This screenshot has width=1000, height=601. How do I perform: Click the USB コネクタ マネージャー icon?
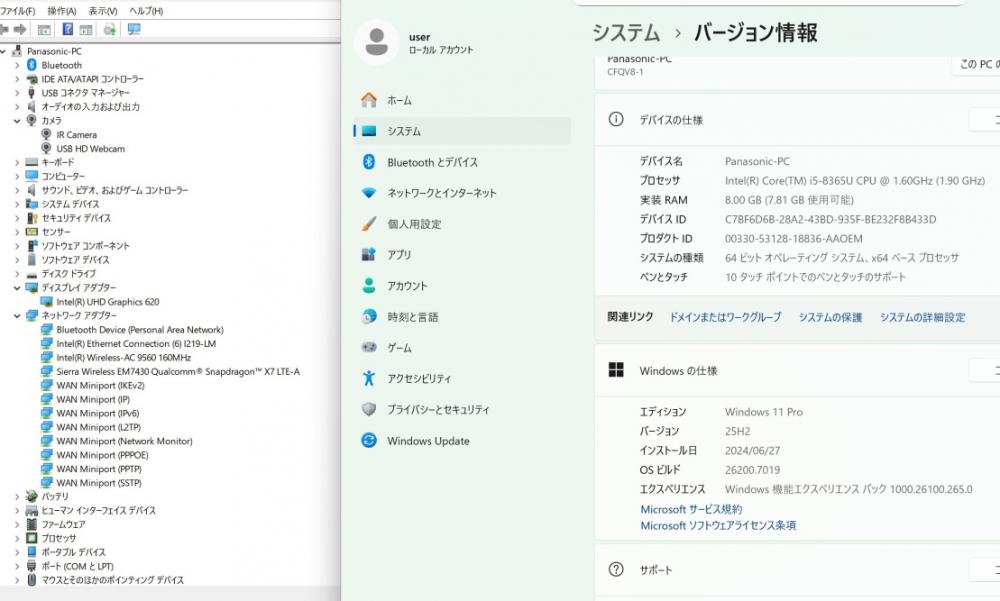[31, 93]
